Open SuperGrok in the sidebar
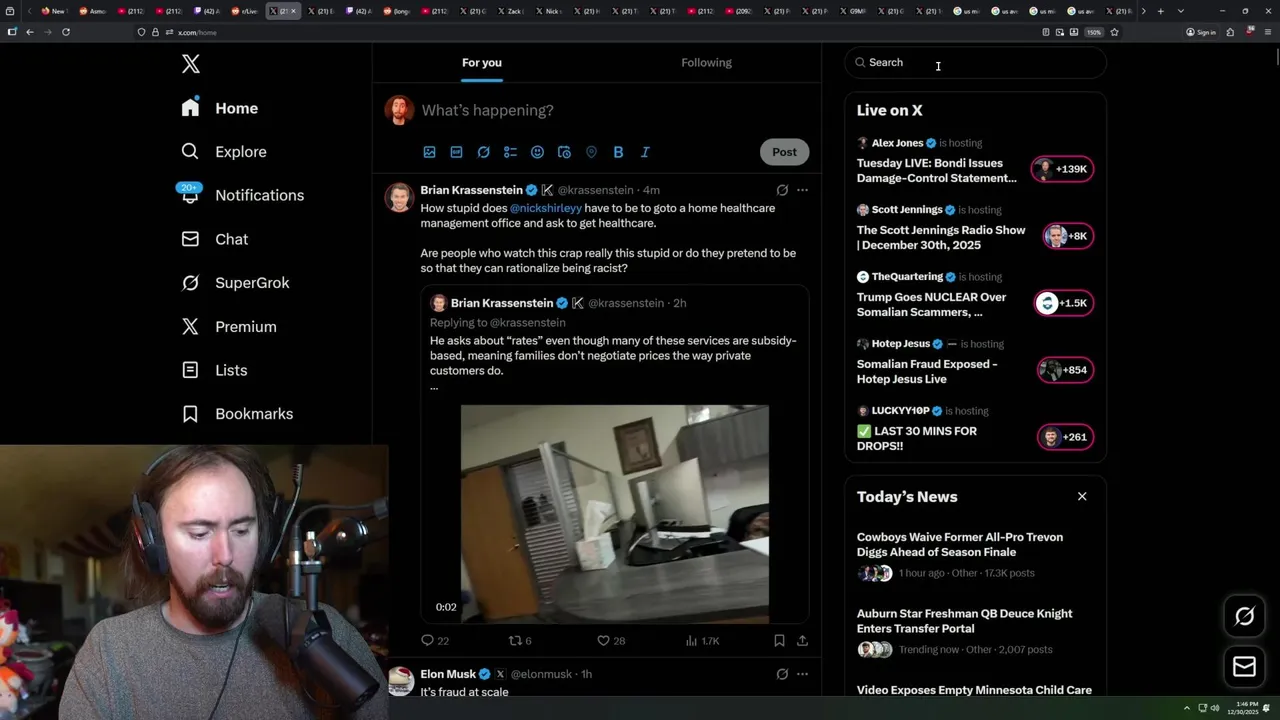The width and height of the screenshot is (1280, 720). (235, 283)
